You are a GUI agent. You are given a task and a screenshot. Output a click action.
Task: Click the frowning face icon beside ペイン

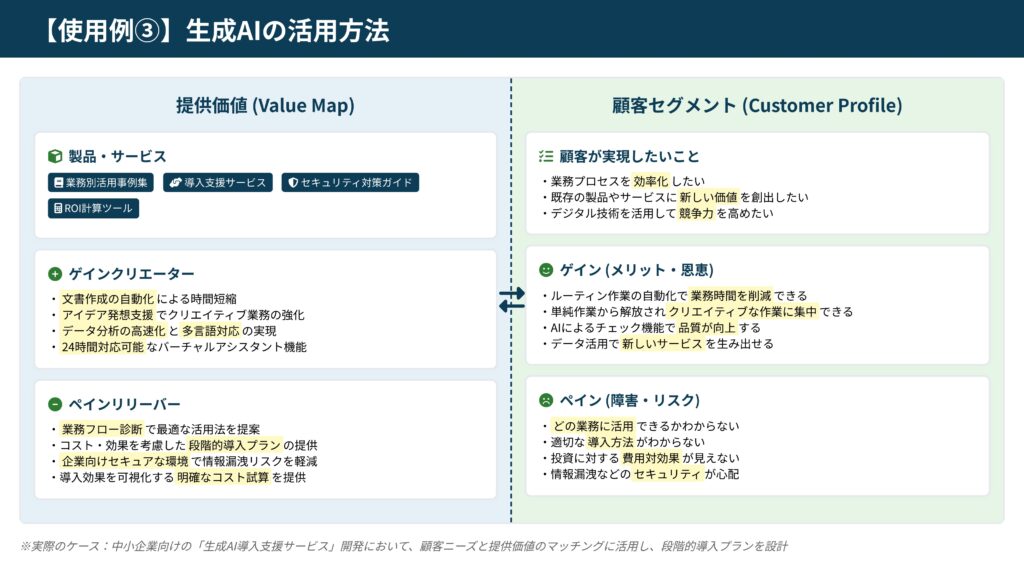pyautogui.click(x=546, y=400)
